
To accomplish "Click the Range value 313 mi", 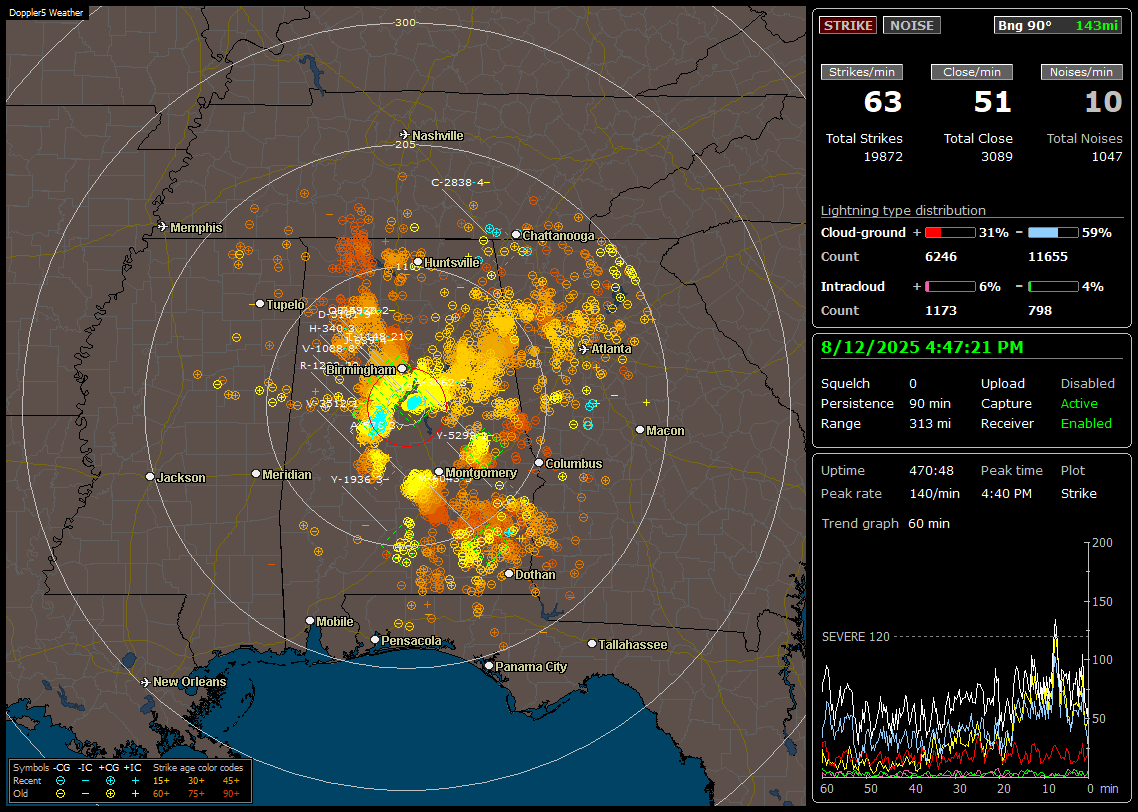I will [x=930, y=424].
